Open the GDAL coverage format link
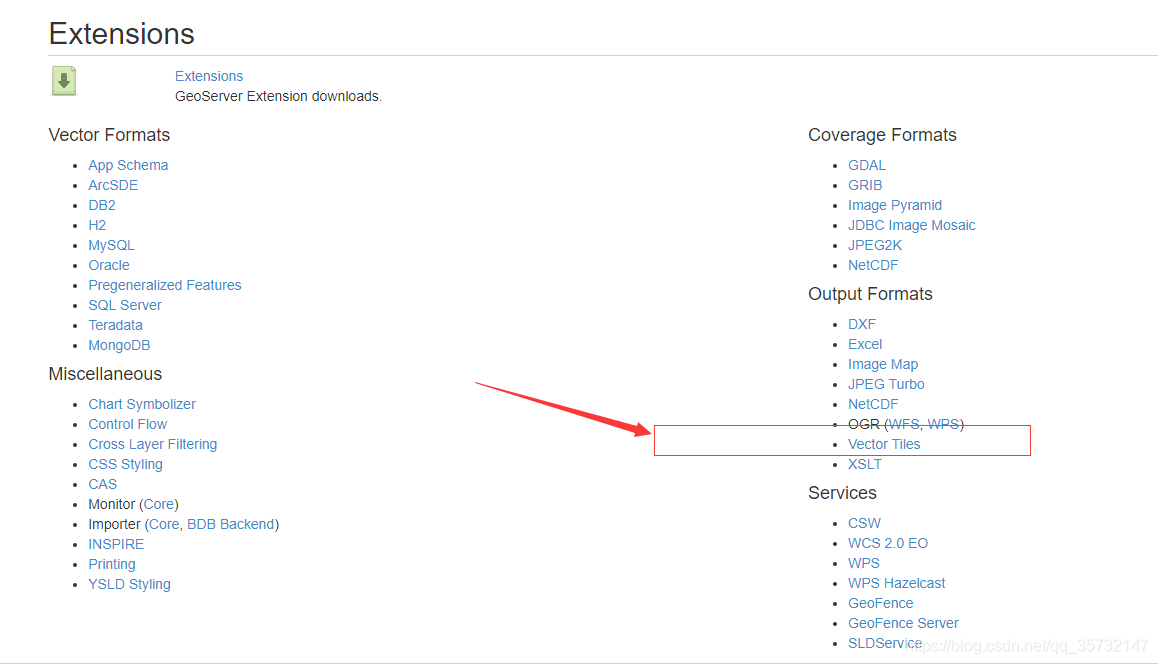 pos(866,165)
